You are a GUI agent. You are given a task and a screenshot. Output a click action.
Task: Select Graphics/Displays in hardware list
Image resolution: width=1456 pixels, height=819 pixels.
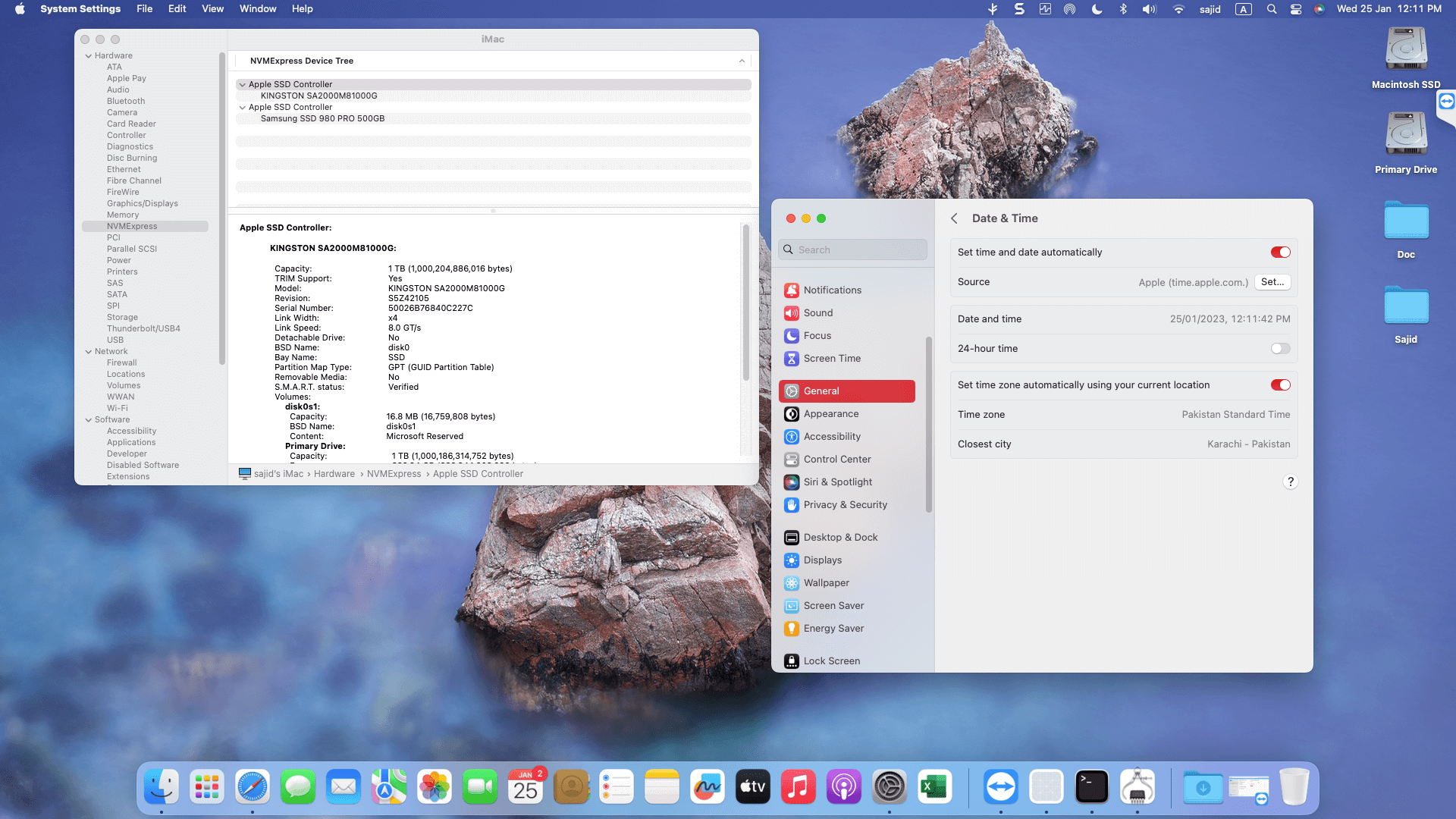coord(143,203)
